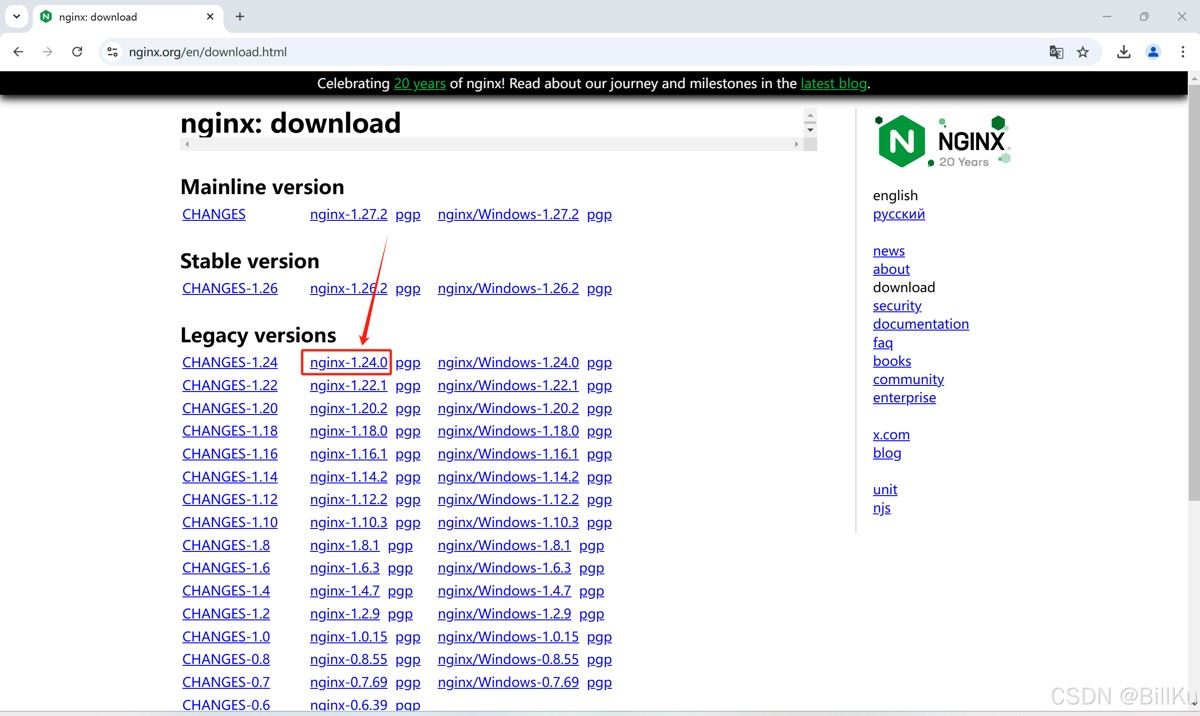Click the NGINX 20 Years logo
This screenshot has height=716, width=1200.
point(943,141)
